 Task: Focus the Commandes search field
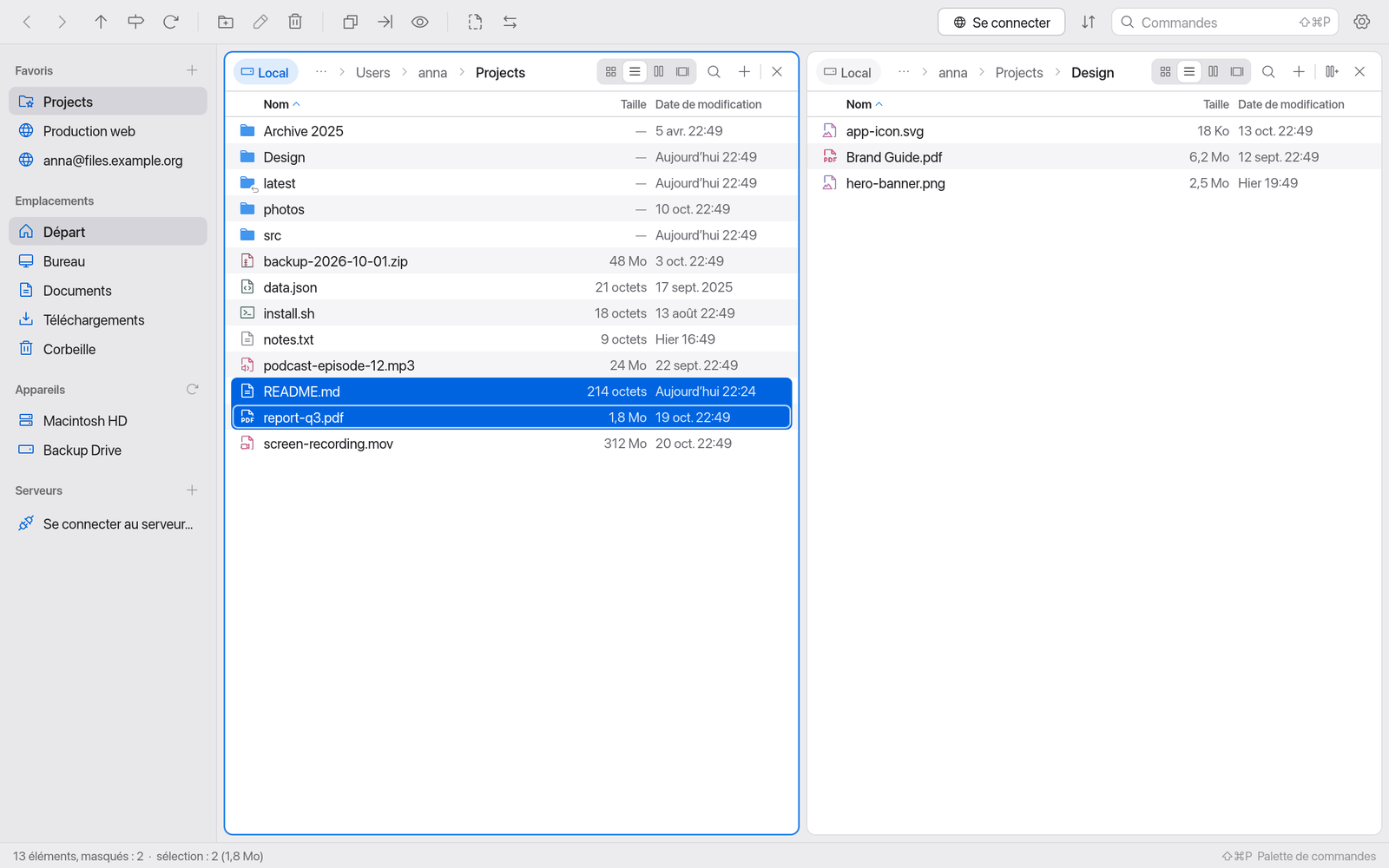click(1225, 22)
